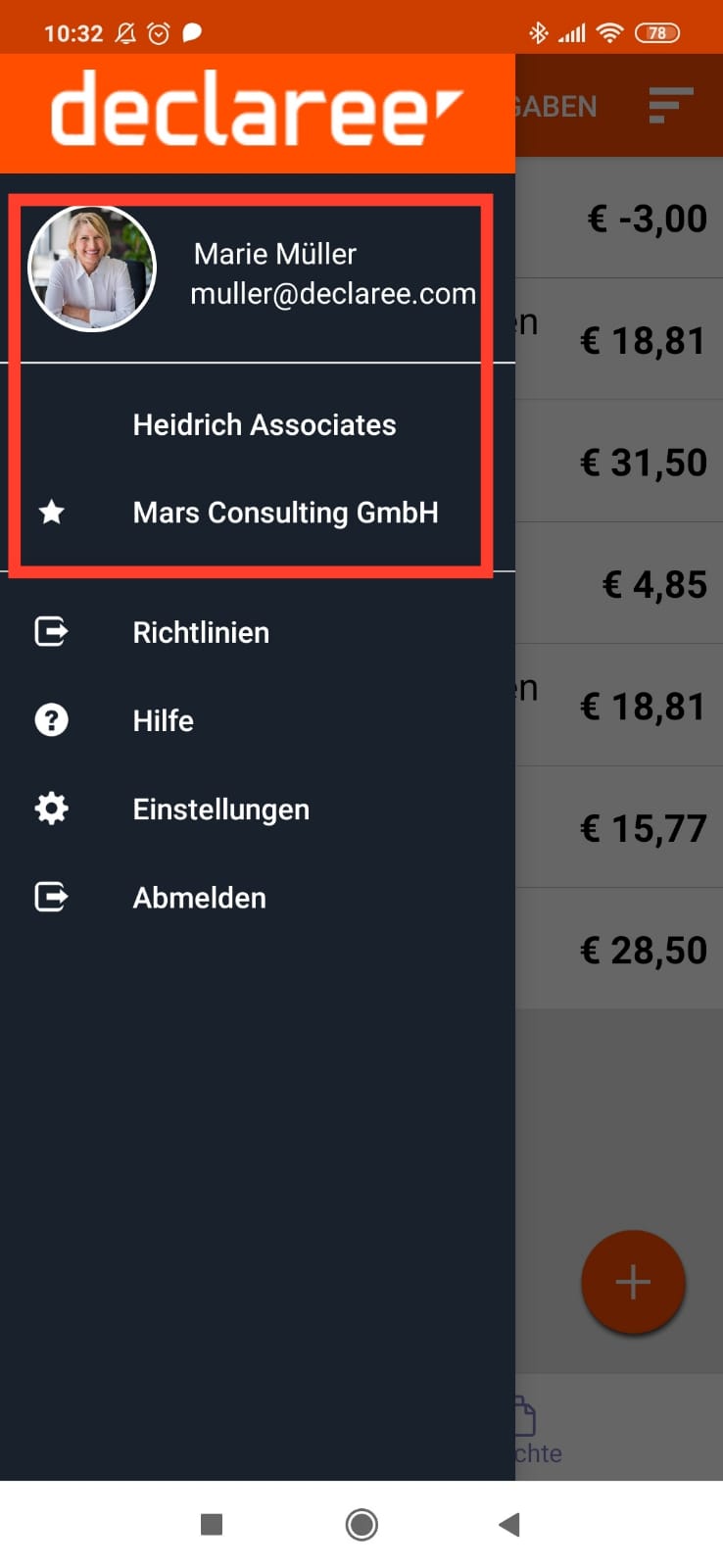723x1568 pixels.
Task: Tap the muller@declaree.com email address
Action: tap(333, 293)
